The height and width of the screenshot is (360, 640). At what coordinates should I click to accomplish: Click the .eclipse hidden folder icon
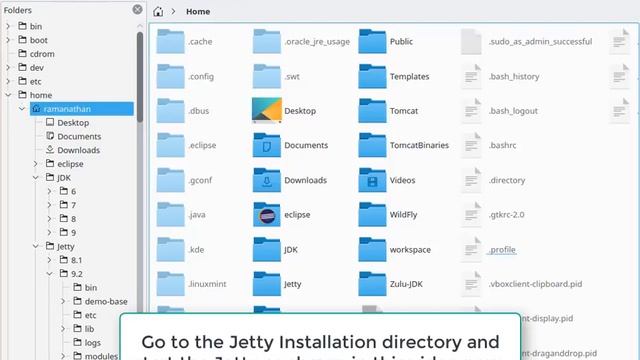coord(170,145)
